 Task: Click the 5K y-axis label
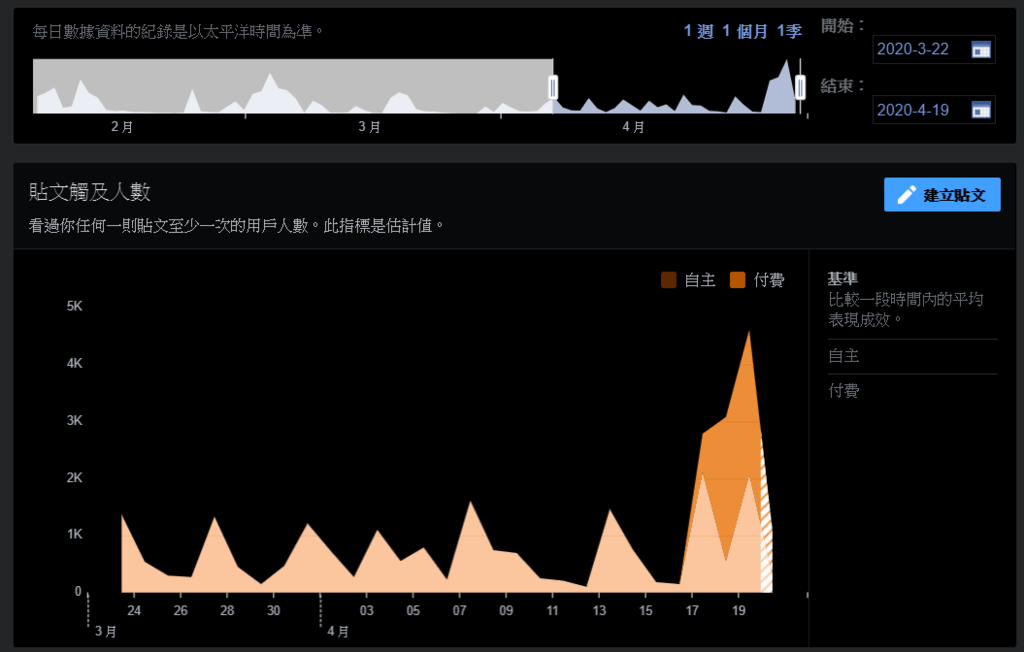coord(74,306)
